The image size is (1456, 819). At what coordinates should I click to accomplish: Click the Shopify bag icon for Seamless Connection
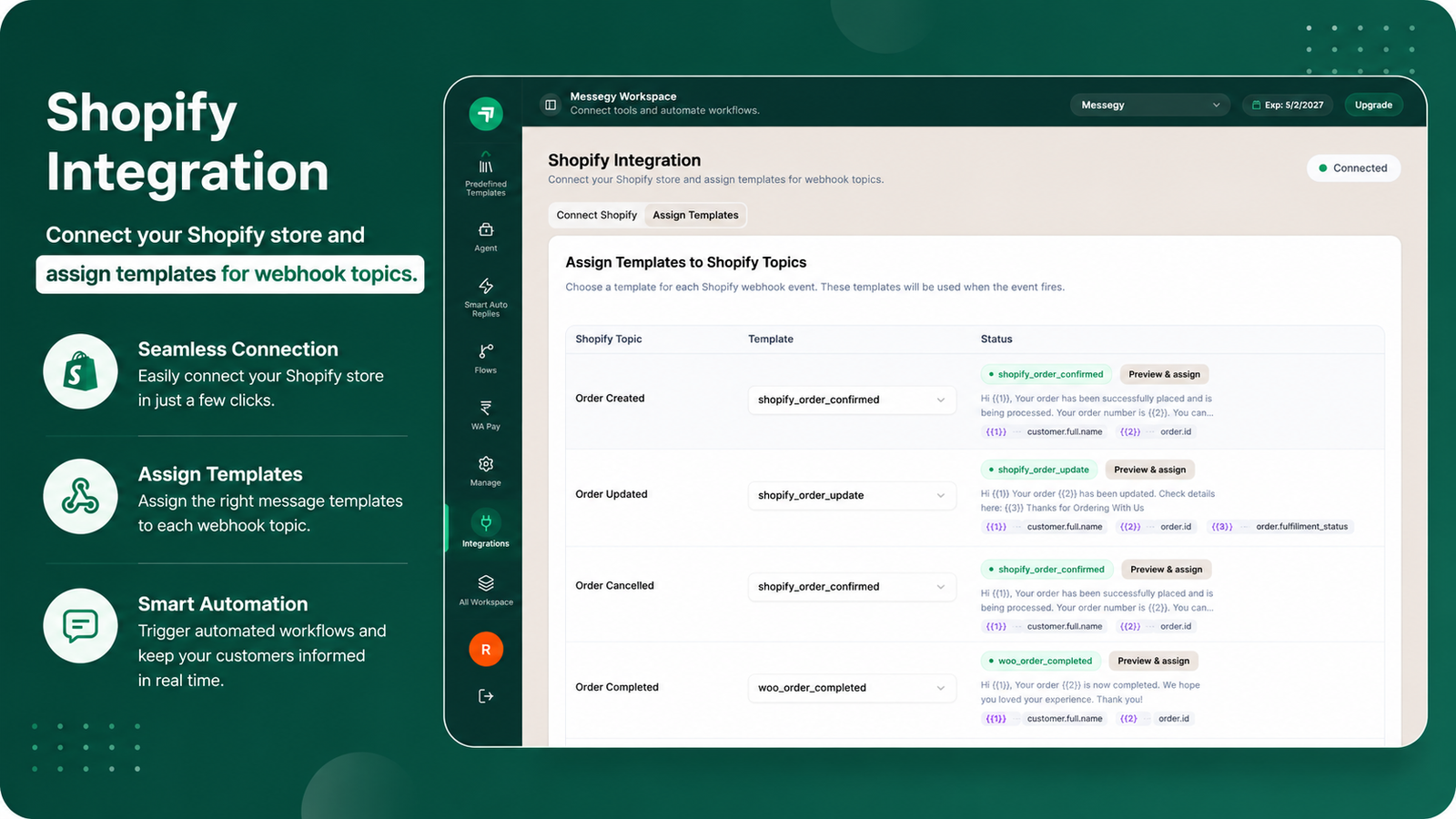coord(80,371)
